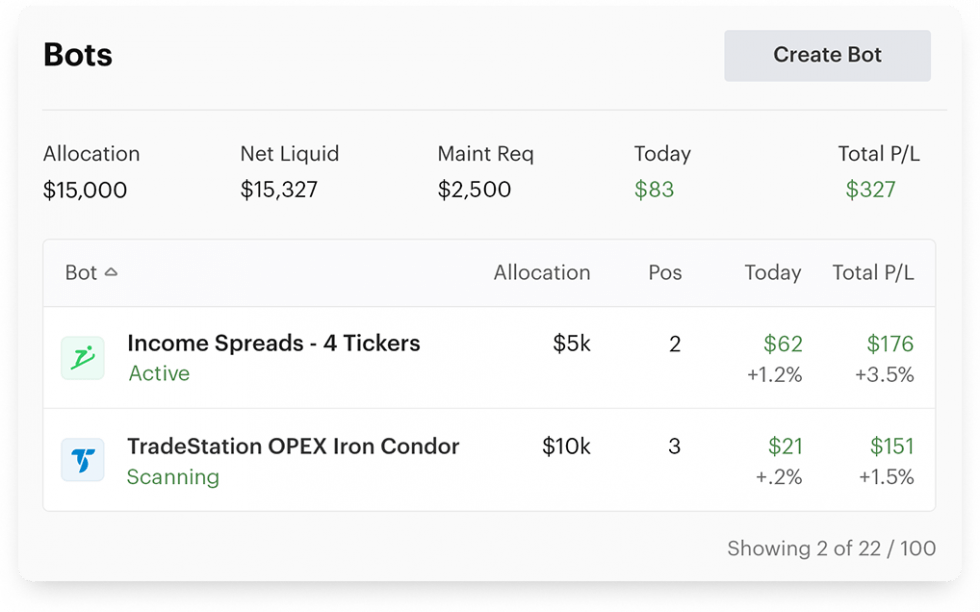Click the Maint Req $2,500 value
The width and height of the screenshot is (980, 612).
pos(474,190)
